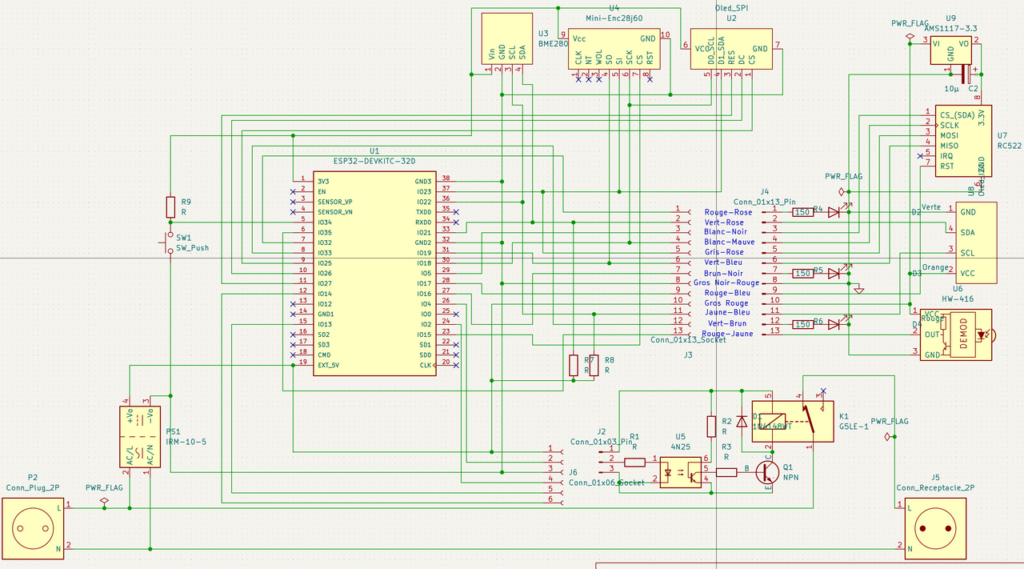Image resolution: width=1024 pixels, height=569 pixels.
Task: Select the 4N25 optocoupler U5
Action: pos(680,472)
